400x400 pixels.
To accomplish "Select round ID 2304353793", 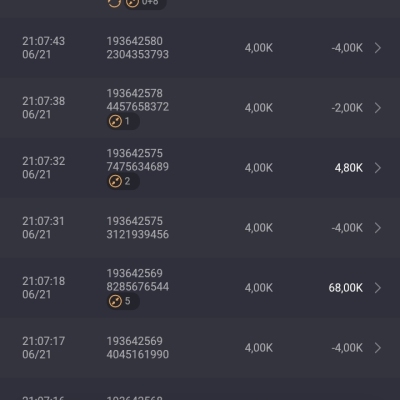I will (x=138, y=55).
